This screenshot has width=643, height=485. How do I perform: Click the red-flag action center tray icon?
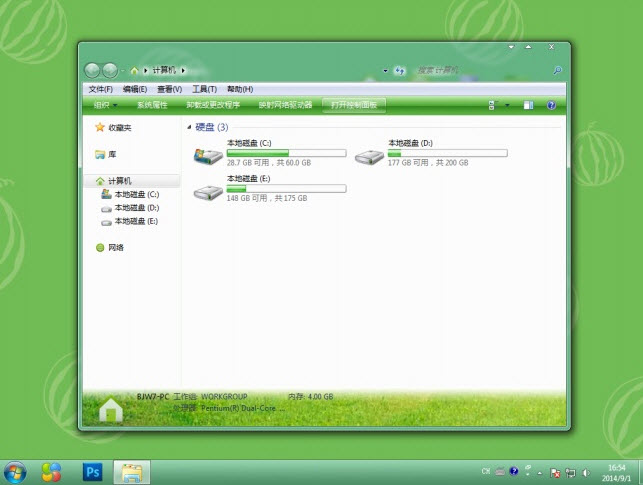[555, 473]
